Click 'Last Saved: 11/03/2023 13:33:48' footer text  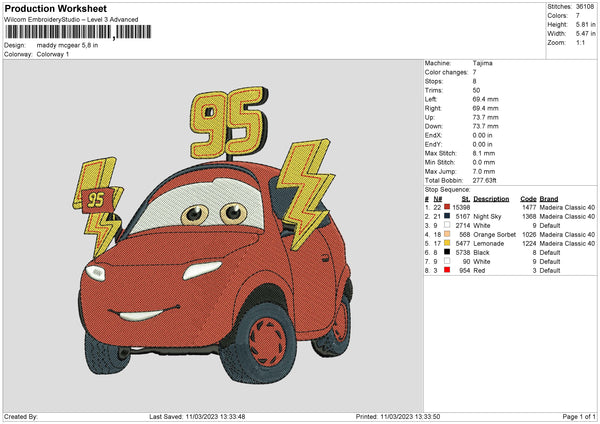click(197, 416)
